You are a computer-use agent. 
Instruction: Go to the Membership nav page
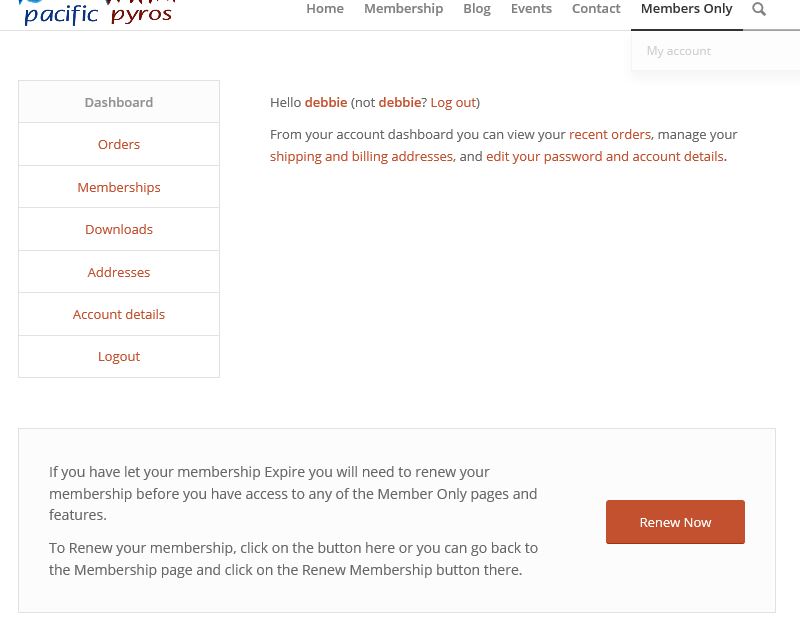pyautogui.click(x=403, y=9)
